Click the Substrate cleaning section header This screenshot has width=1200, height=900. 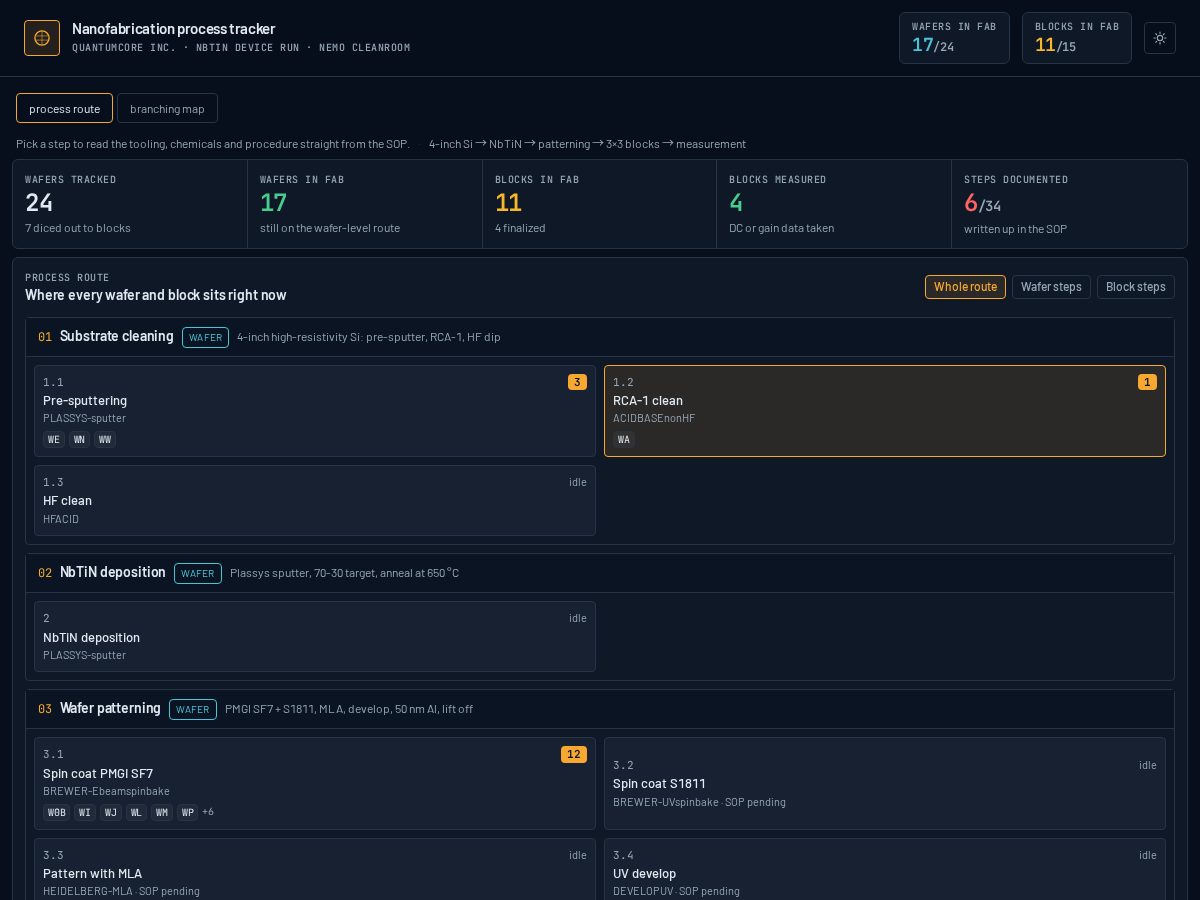tap(600, 337)
